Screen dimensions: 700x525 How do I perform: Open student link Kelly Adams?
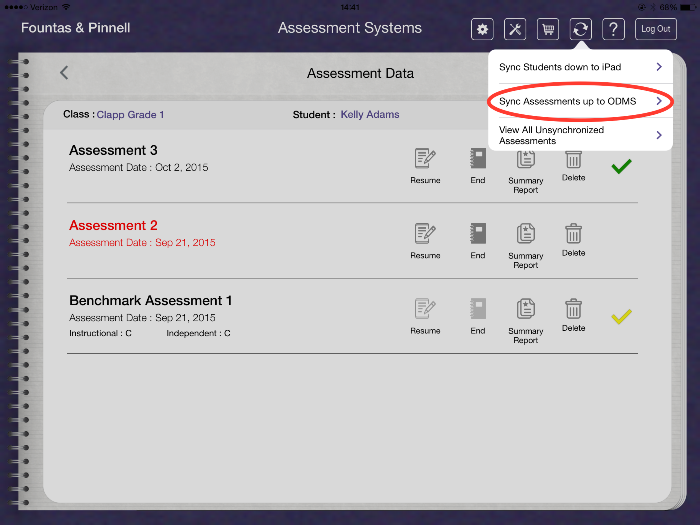[x=370, y=115]
